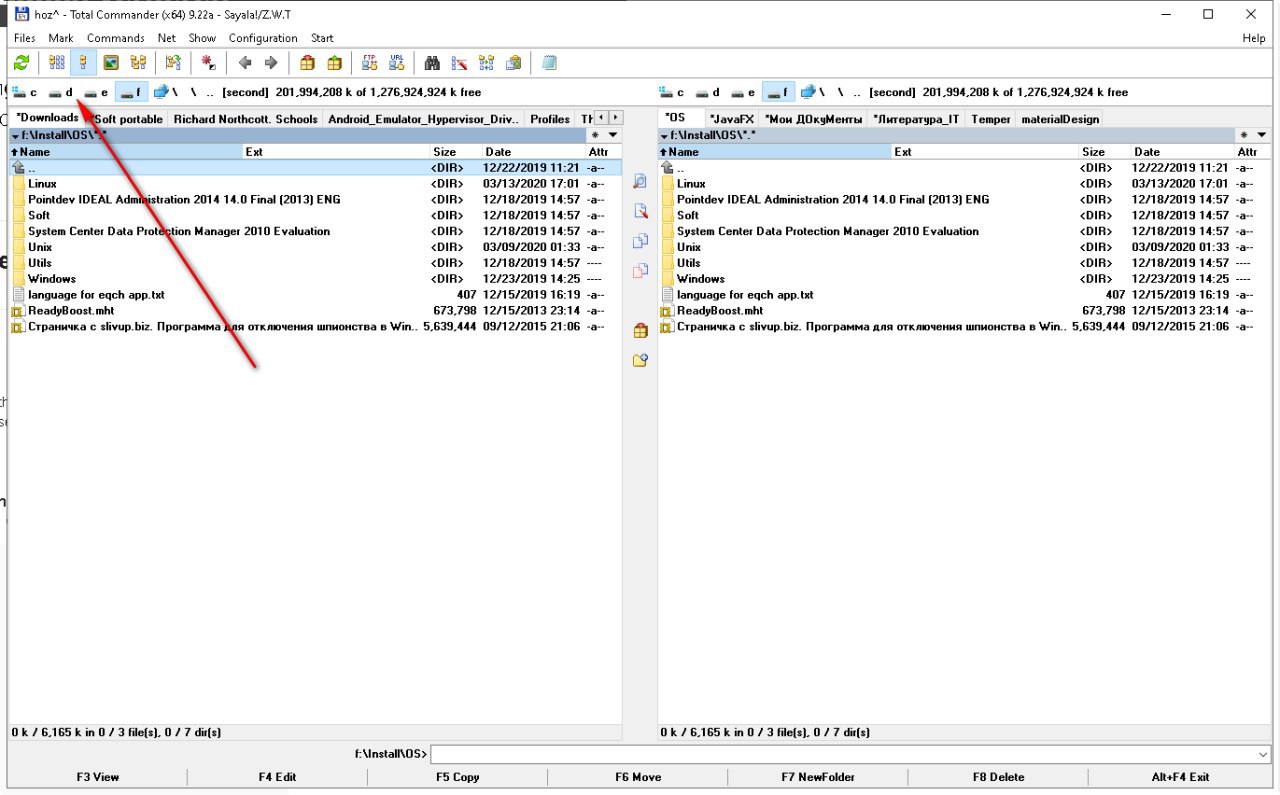
Task: Open the Configuration menu
Action: [263, 38]
